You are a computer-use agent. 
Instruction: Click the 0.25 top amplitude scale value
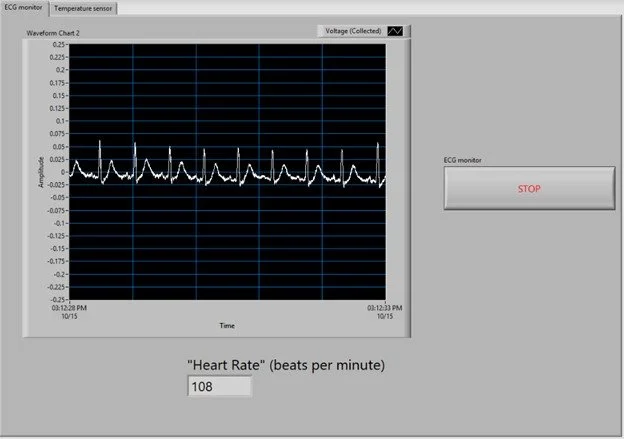point(58,45)
